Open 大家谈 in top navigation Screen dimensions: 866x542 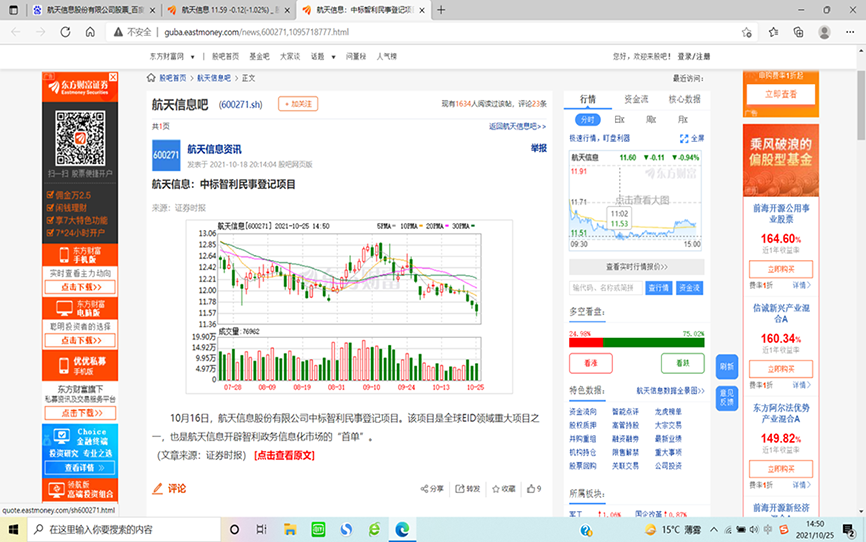pyautogui.click(x=289, y=57)
